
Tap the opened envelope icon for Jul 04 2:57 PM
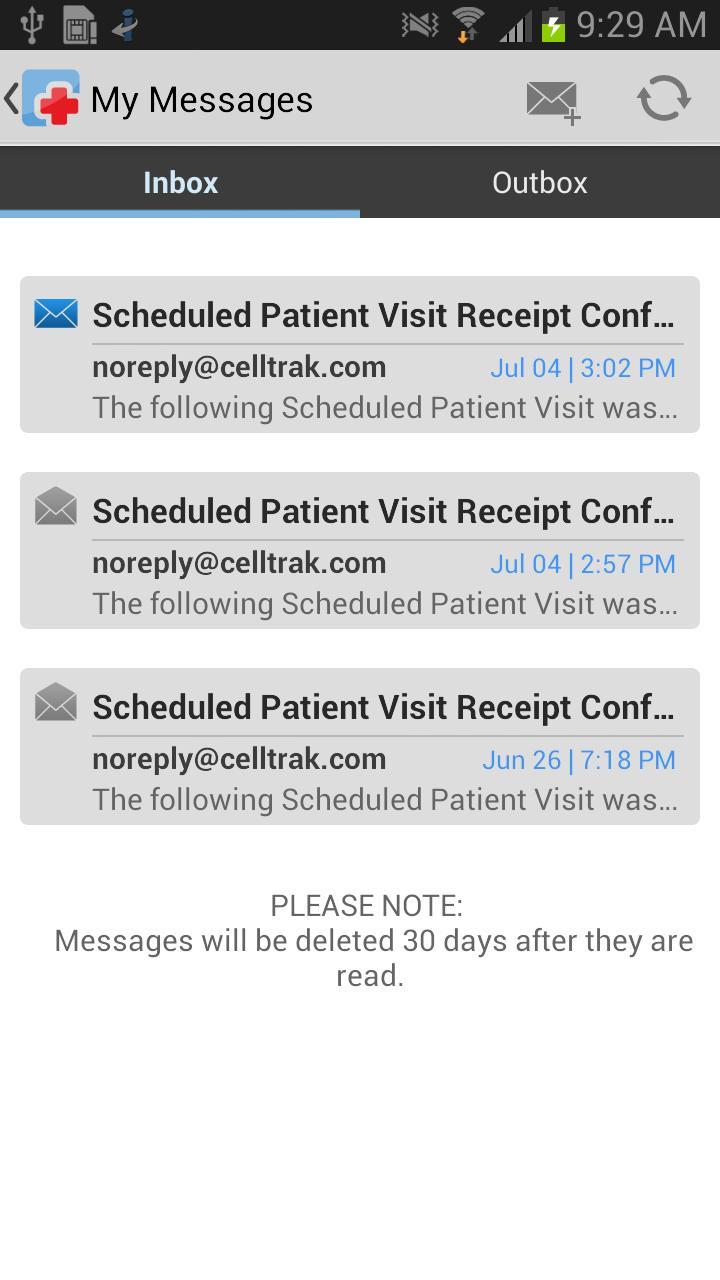click(56, 507)
